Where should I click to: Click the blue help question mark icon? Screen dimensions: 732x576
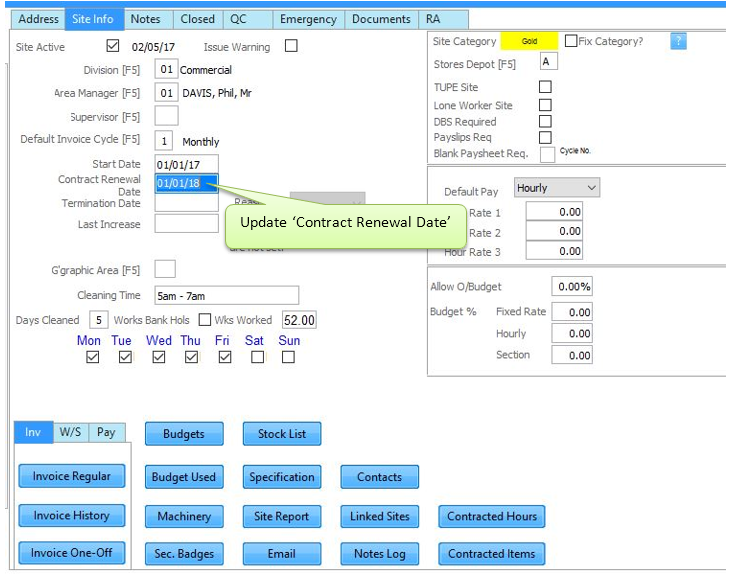pyautogui.click(x=678, y=41)
